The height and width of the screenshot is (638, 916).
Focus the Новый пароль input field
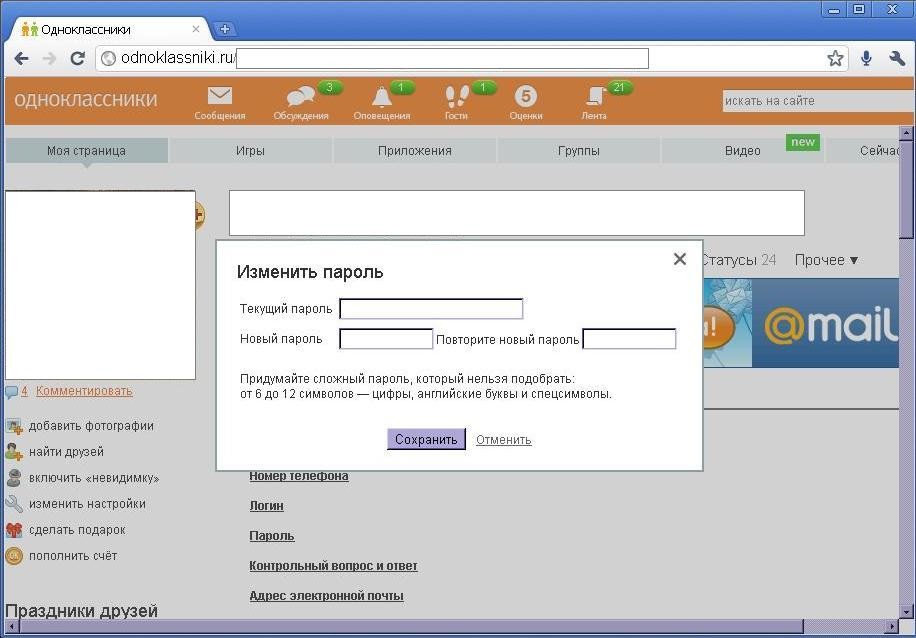pos(386,339)
